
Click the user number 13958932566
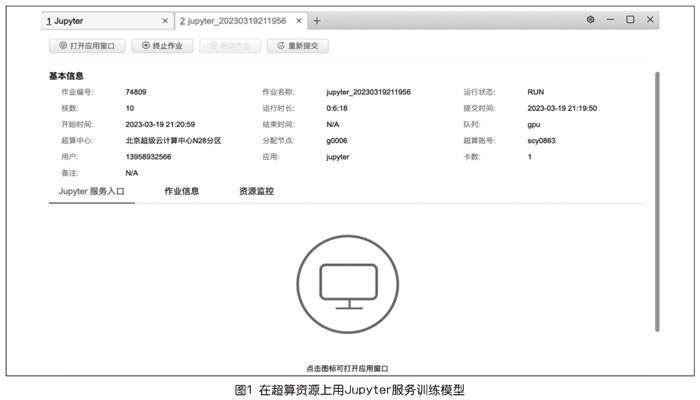pos(148,157)
